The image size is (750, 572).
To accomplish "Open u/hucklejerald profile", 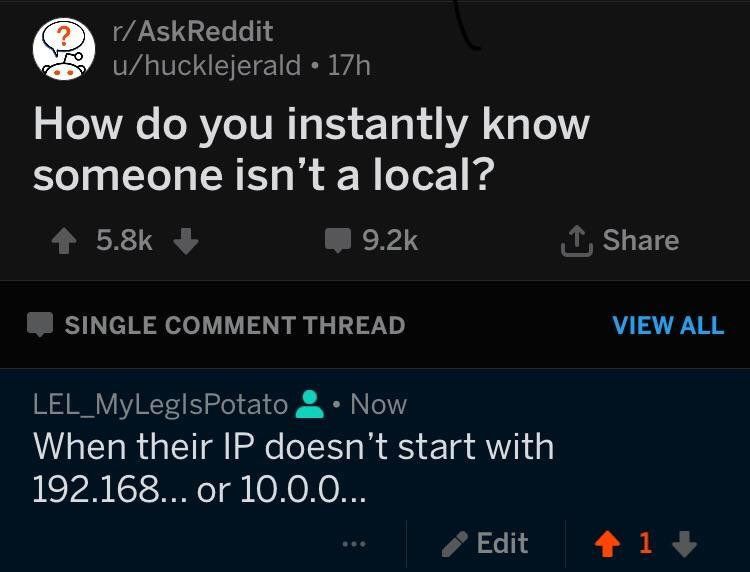I will (x=207, y=65).
